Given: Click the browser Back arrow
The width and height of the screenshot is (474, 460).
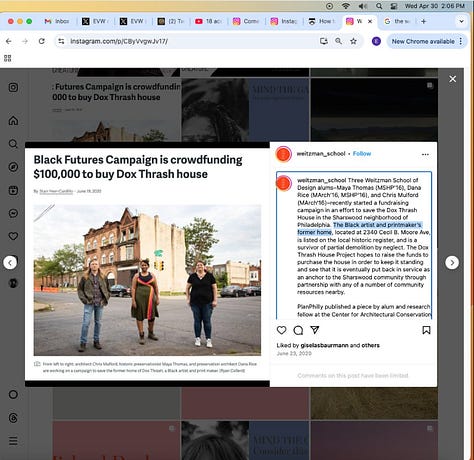Looking at the screenshot, I should click(9, 41).
